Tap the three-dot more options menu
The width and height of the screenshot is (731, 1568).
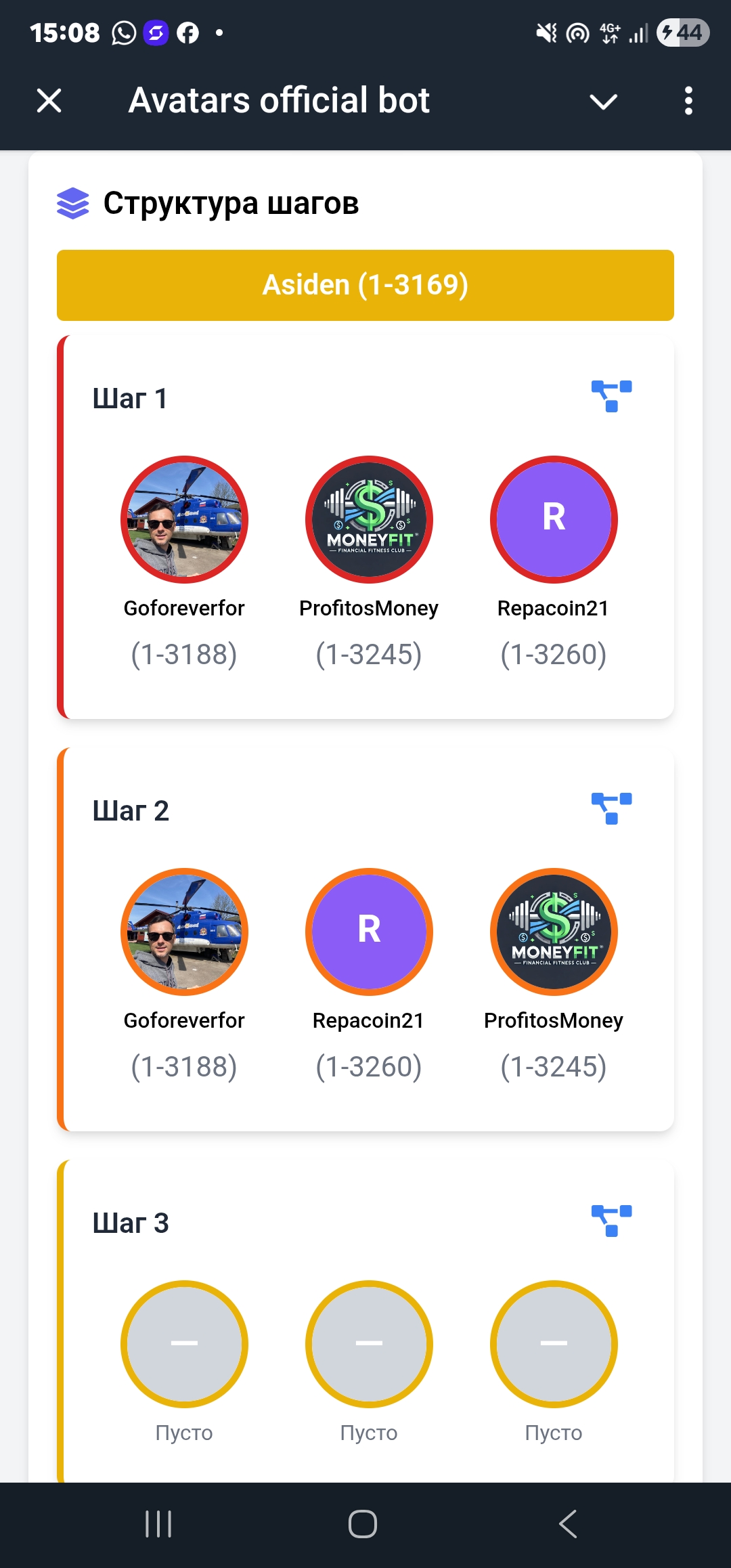(x=688, y=101)
